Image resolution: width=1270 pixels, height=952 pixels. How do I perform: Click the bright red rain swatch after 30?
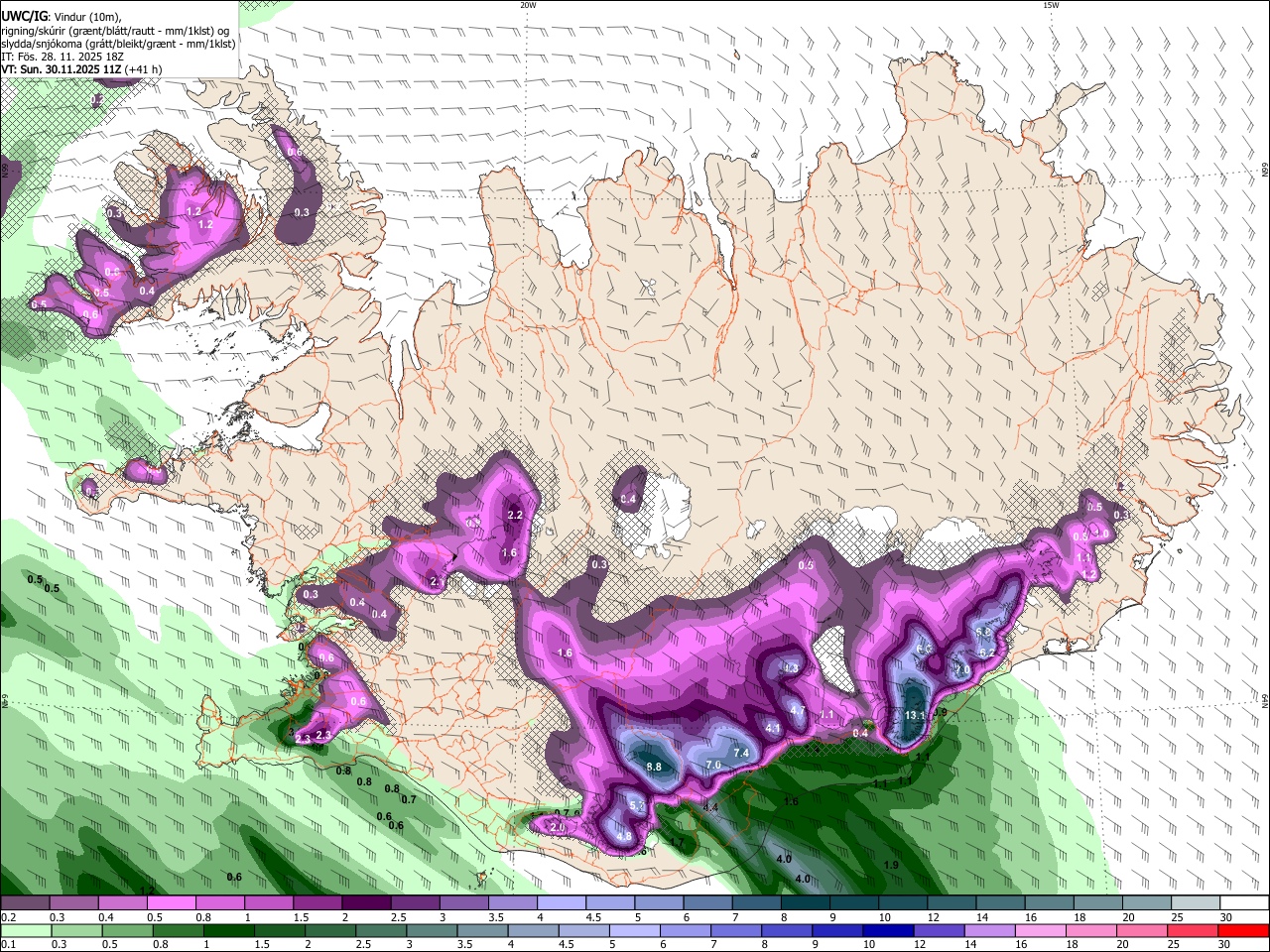[1244, 931]
